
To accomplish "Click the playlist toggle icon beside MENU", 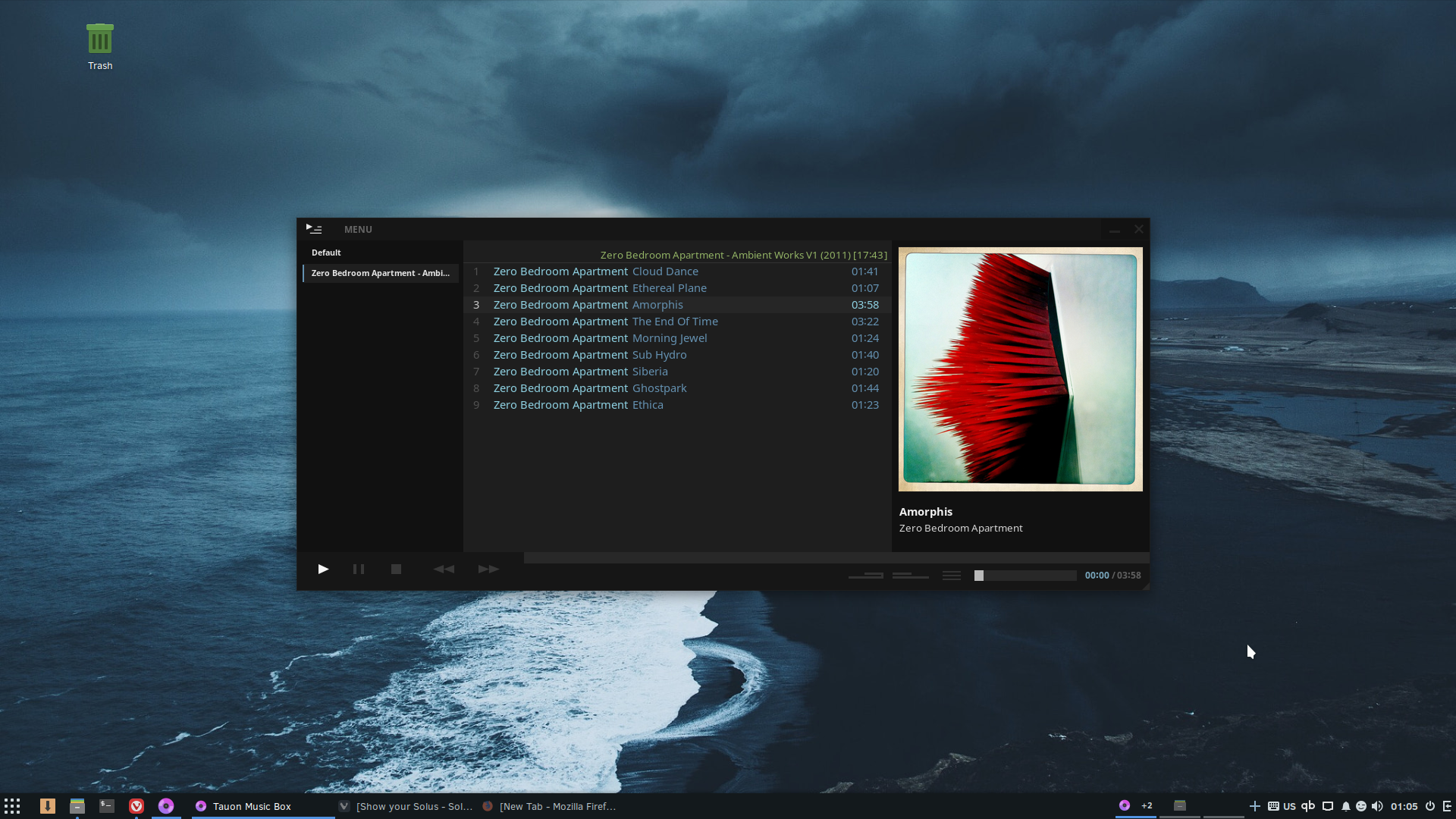I will click(314, 228).
